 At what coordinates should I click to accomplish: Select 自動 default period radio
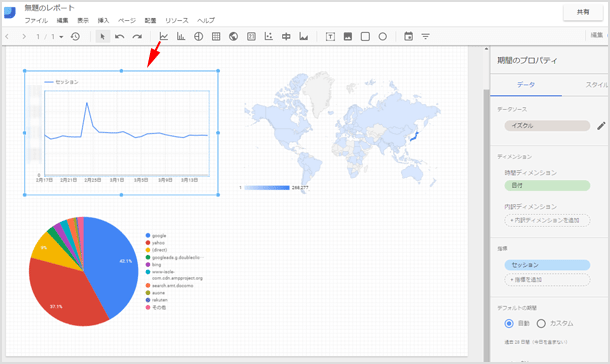pyautogui.click(x=509, y=323)
